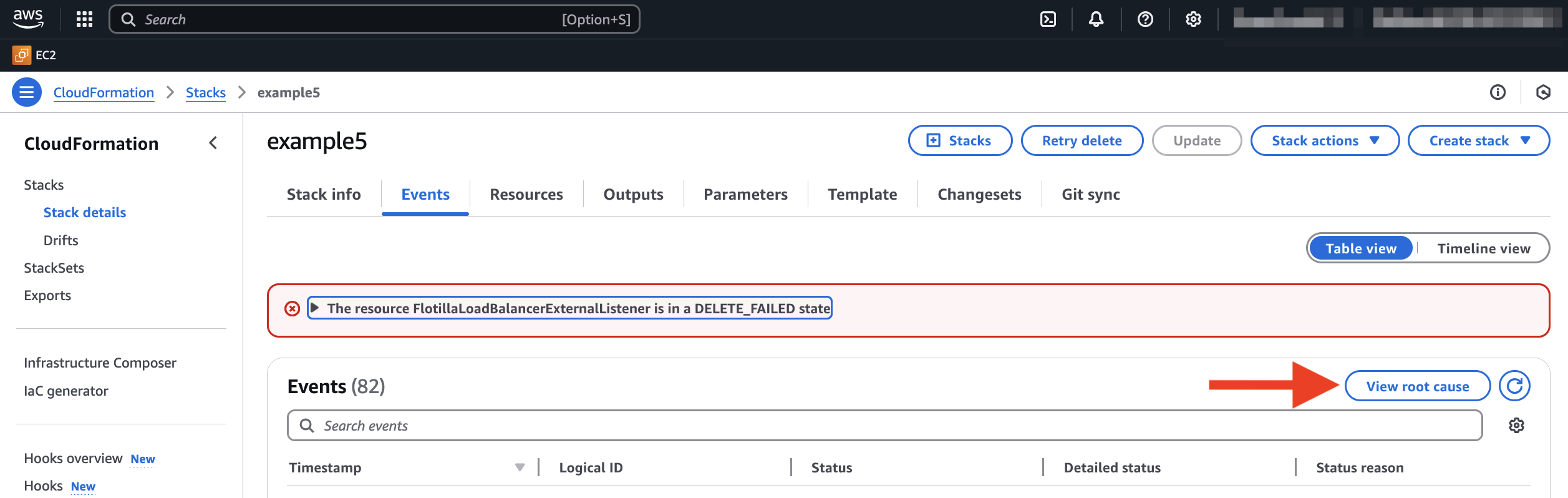
Task: Open the settings gear in top bar
Action: tap(1193, 19)
